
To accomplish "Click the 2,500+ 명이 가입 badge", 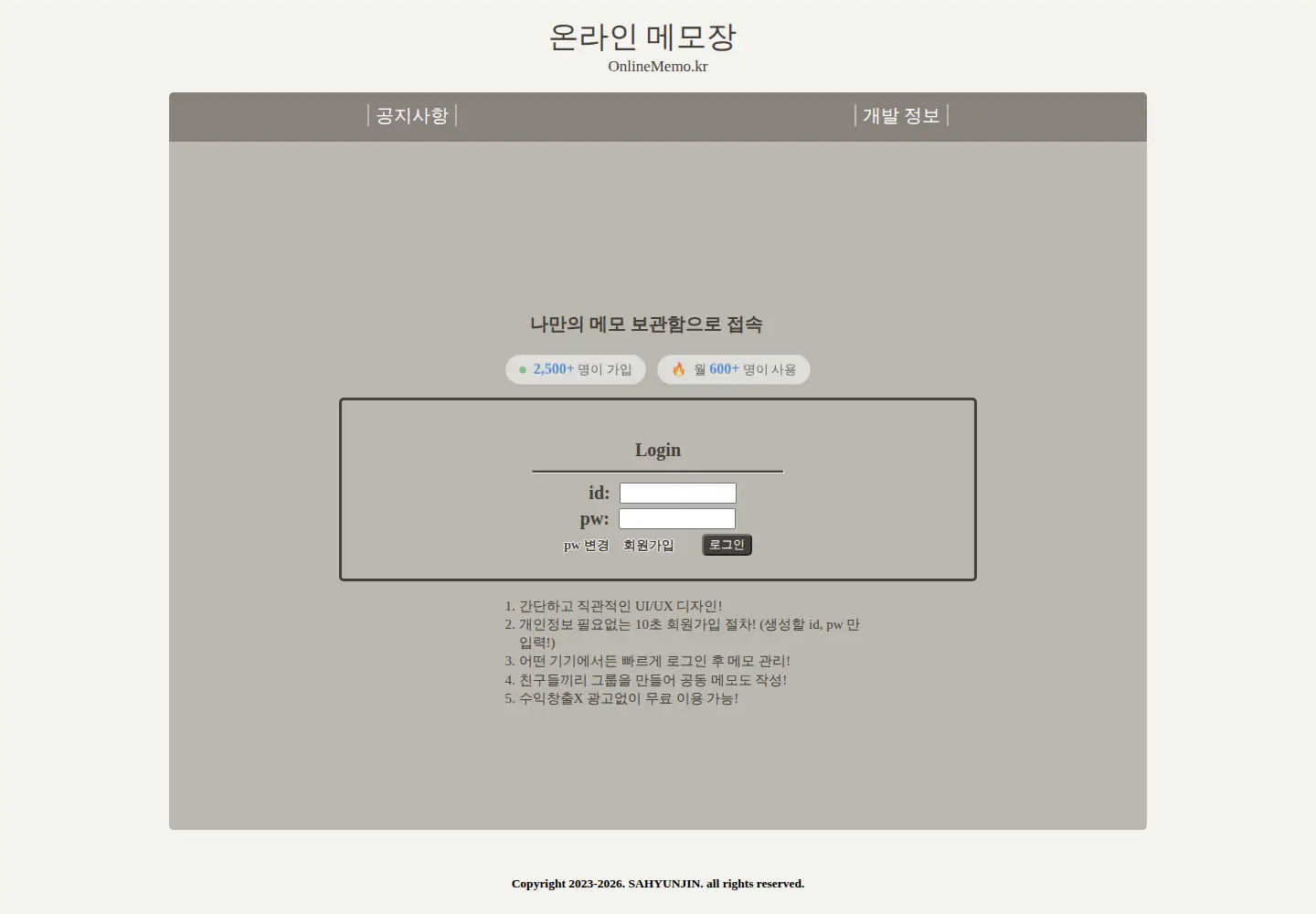I will pyautogui.click(x=576, y=369).
